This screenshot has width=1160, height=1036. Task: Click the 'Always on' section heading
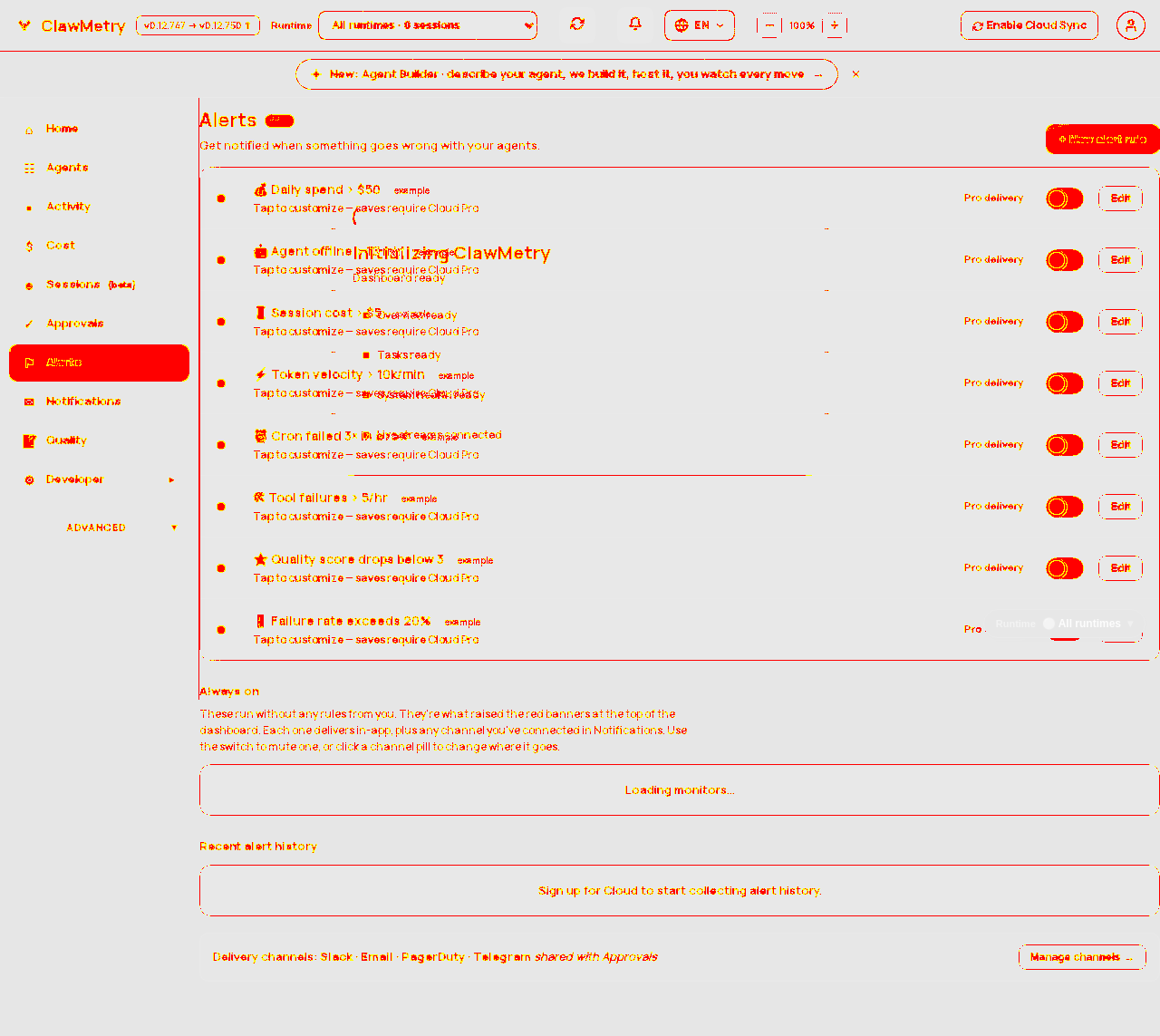(x=229, y=692)
